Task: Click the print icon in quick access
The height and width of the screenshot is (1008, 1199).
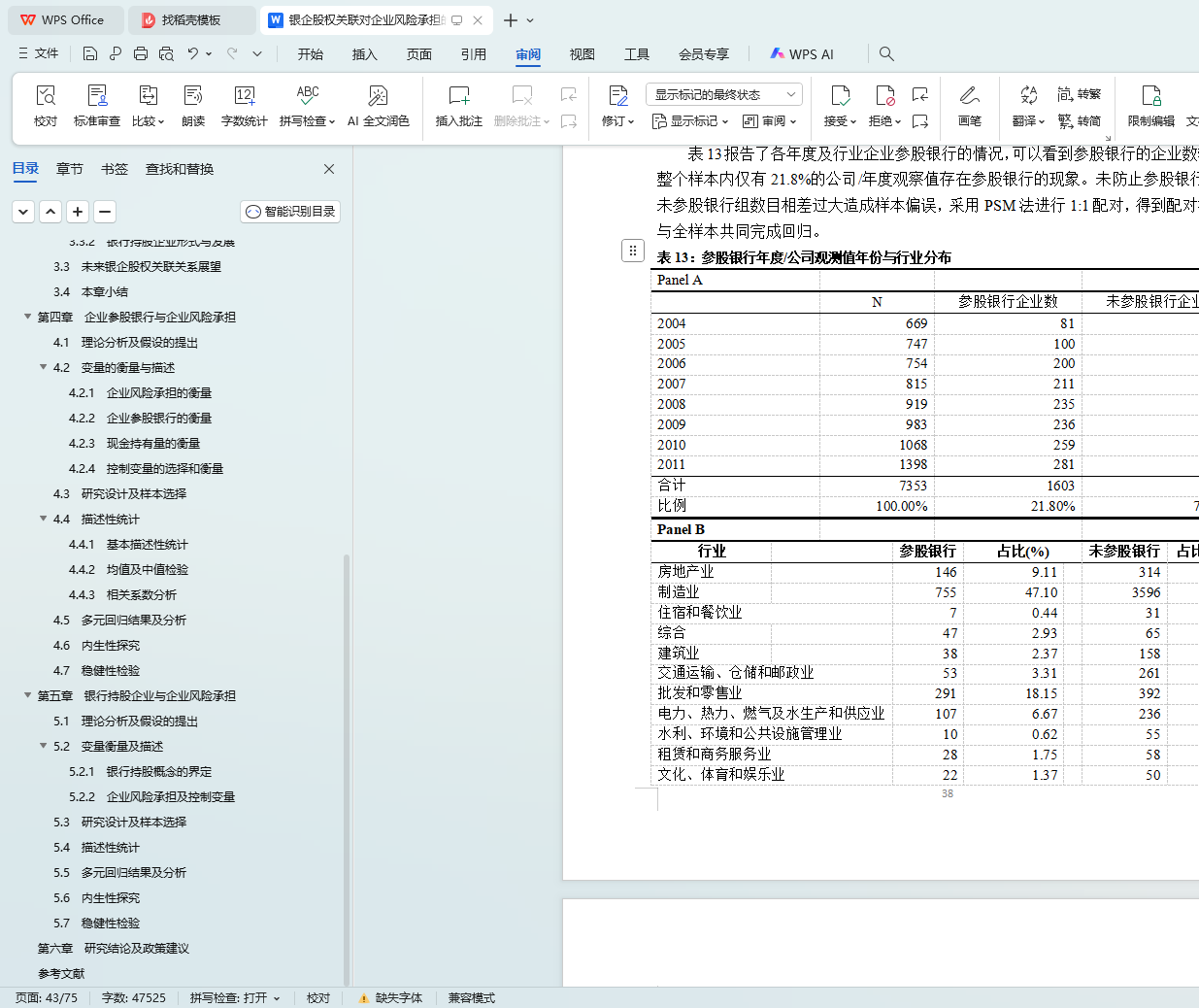Action: (141, 53)
